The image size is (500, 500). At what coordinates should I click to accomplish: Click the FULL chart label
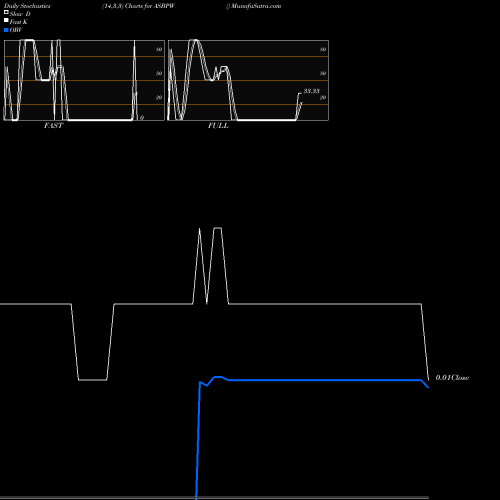(x=218, y=126)
